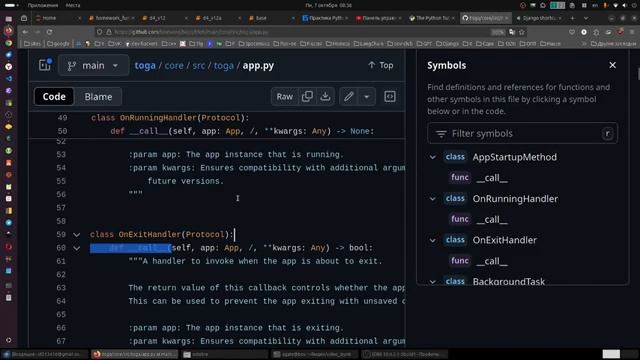Open the translate page icon in address bar
This screenshot has width=640, height=360.
coord(512,32)
